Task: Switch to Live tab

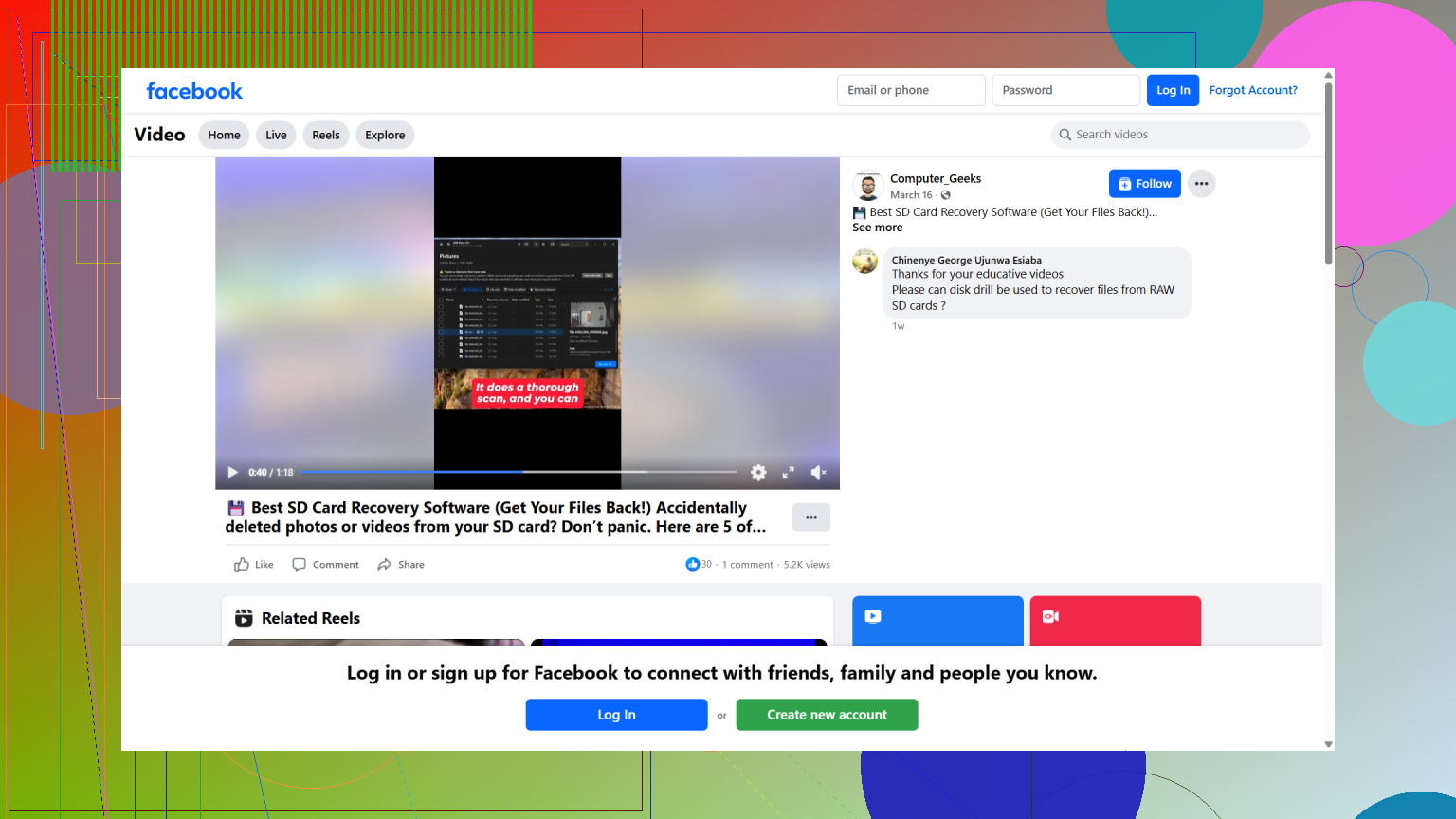Action: [x=276, y=136]
